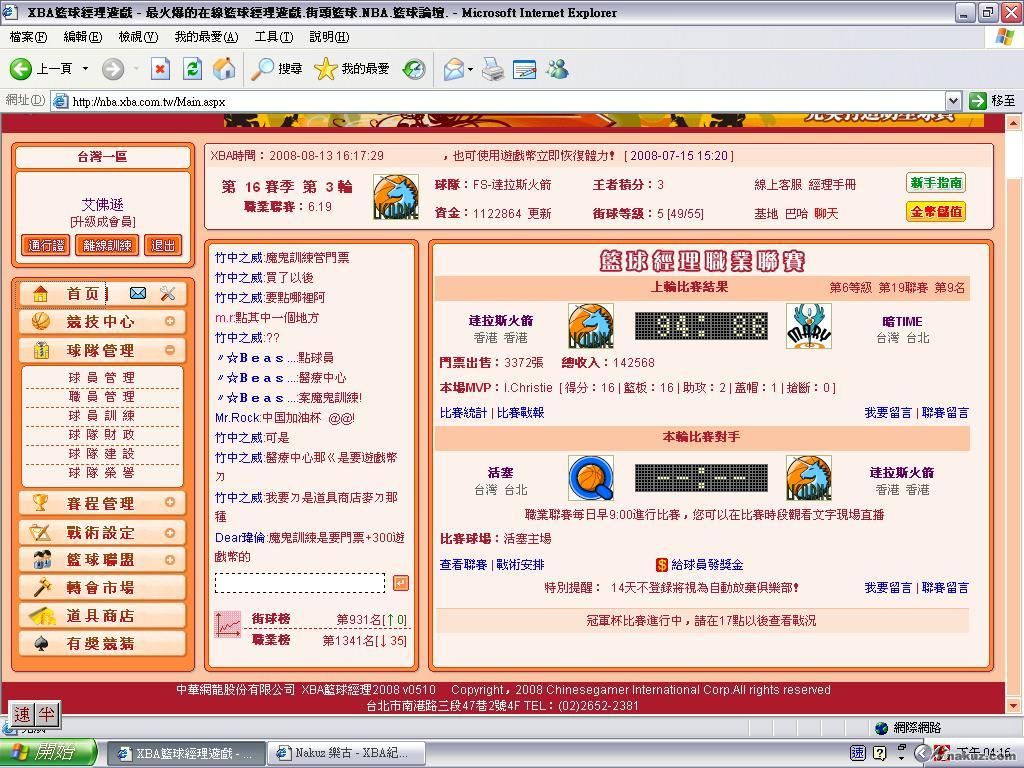Open the mailbox envelope icon in sidebar
Viewport: 1024px width, 768px height.
(x=138, y=293)
